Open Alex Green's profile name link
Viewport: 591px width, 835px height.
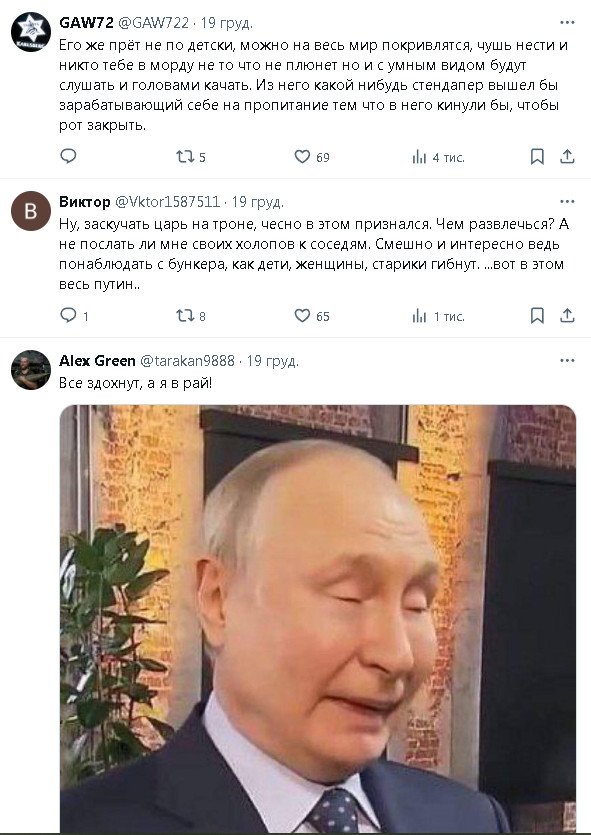click(97, 361)
